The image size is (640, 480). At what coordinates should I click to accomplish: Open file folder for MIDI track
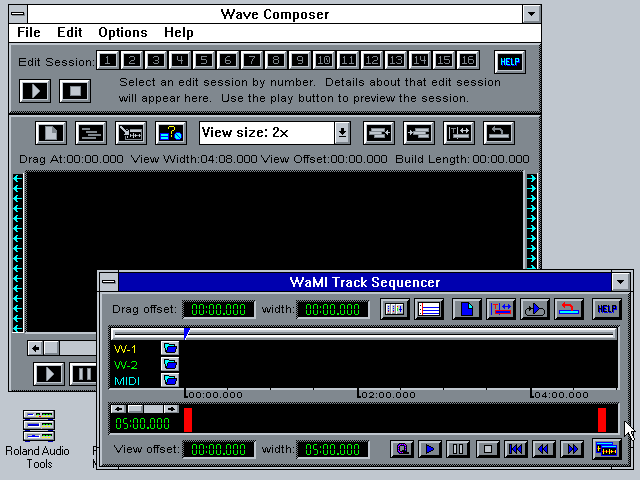[170, 380]
